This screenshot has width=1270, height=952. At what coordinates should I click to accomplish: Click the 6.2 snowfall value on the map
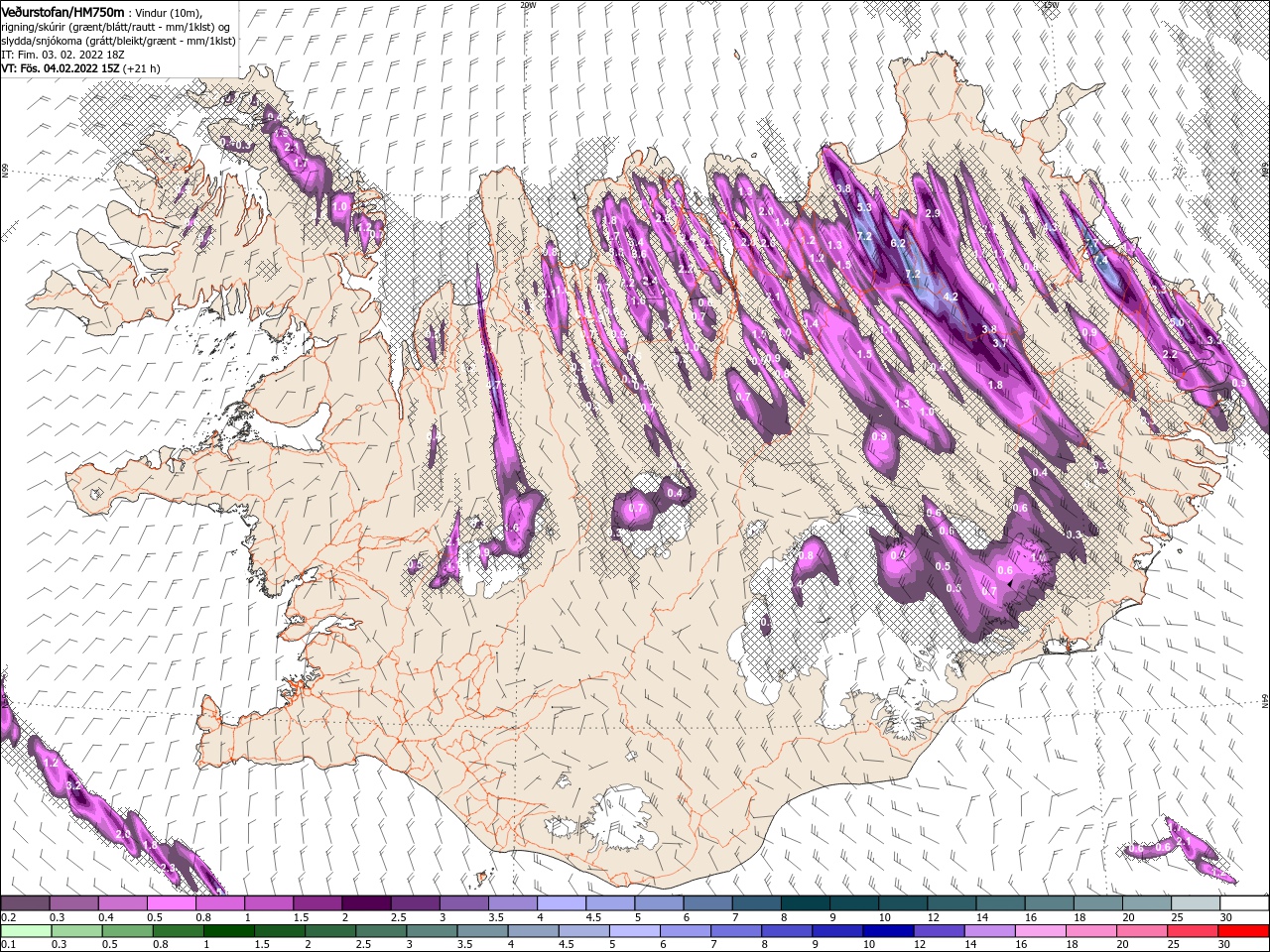pyautogui.click(x=899, y=243)
